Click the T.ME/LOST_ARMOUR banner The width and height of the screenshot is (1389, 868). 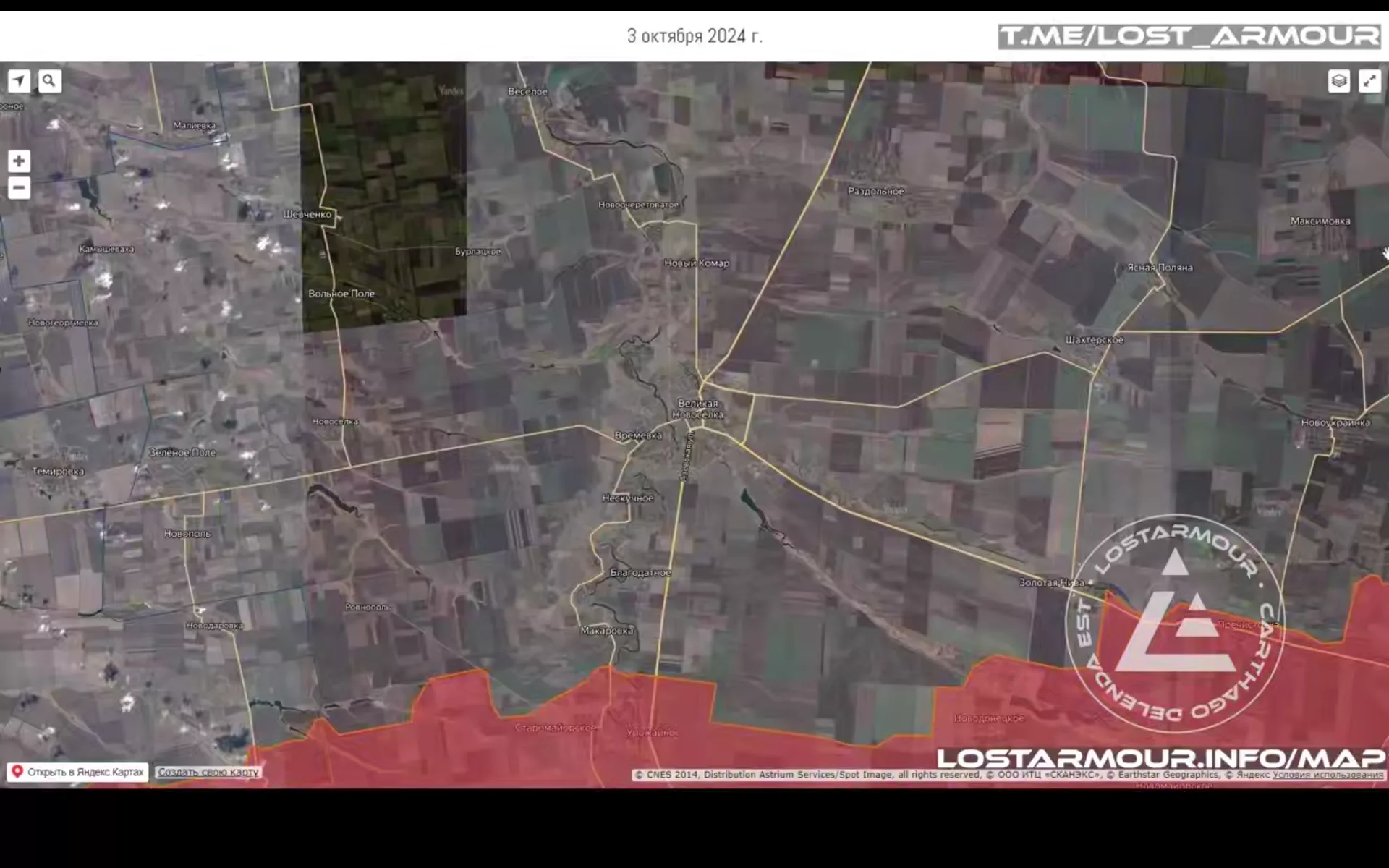(1189, 36)
